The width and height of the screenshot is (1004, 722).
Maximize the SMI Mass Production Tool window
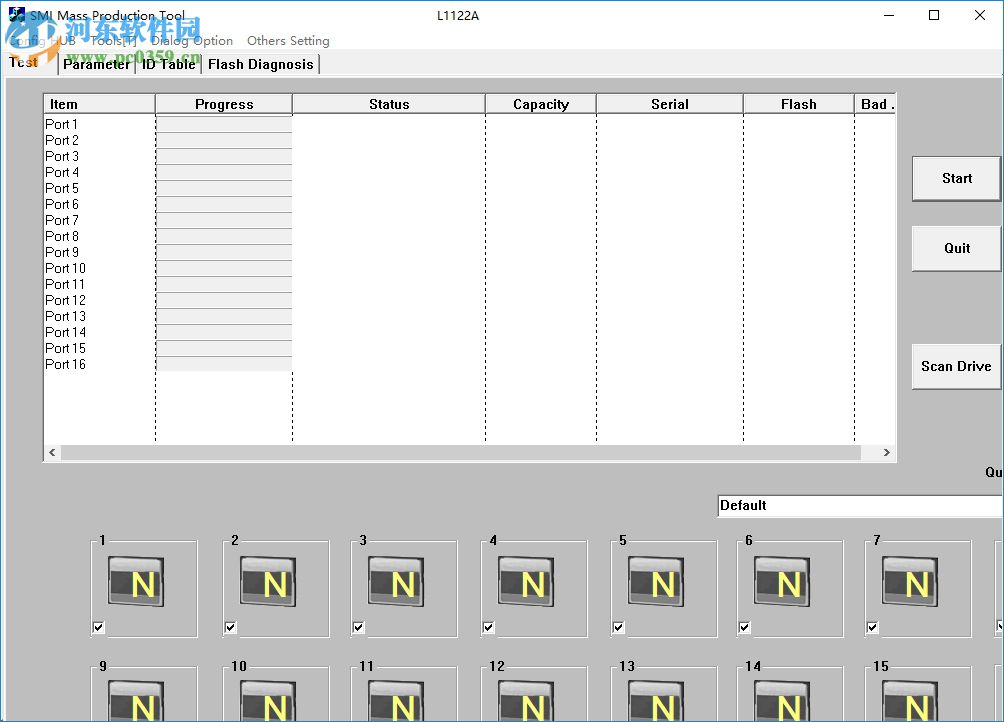point(934,15)
